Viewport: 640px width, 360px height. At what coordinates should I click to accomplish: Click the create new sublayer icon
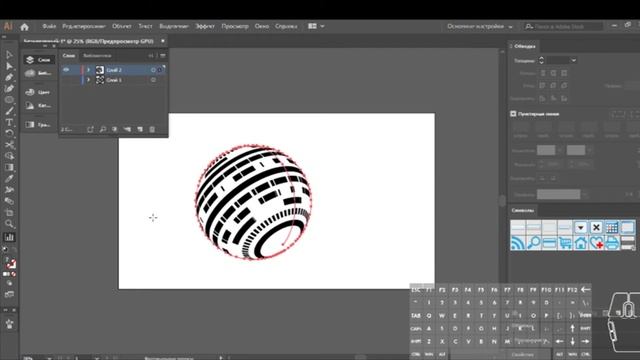click(127, 129)
